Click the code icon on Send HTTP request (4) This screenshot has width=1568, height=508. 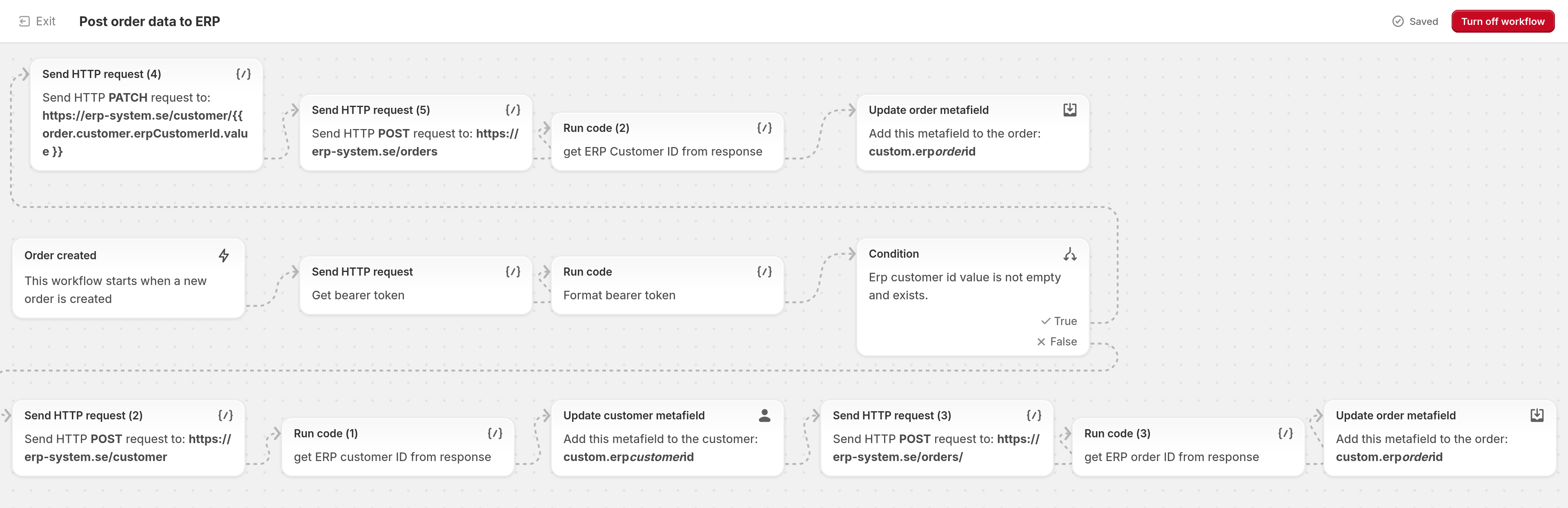pos(243,74)
